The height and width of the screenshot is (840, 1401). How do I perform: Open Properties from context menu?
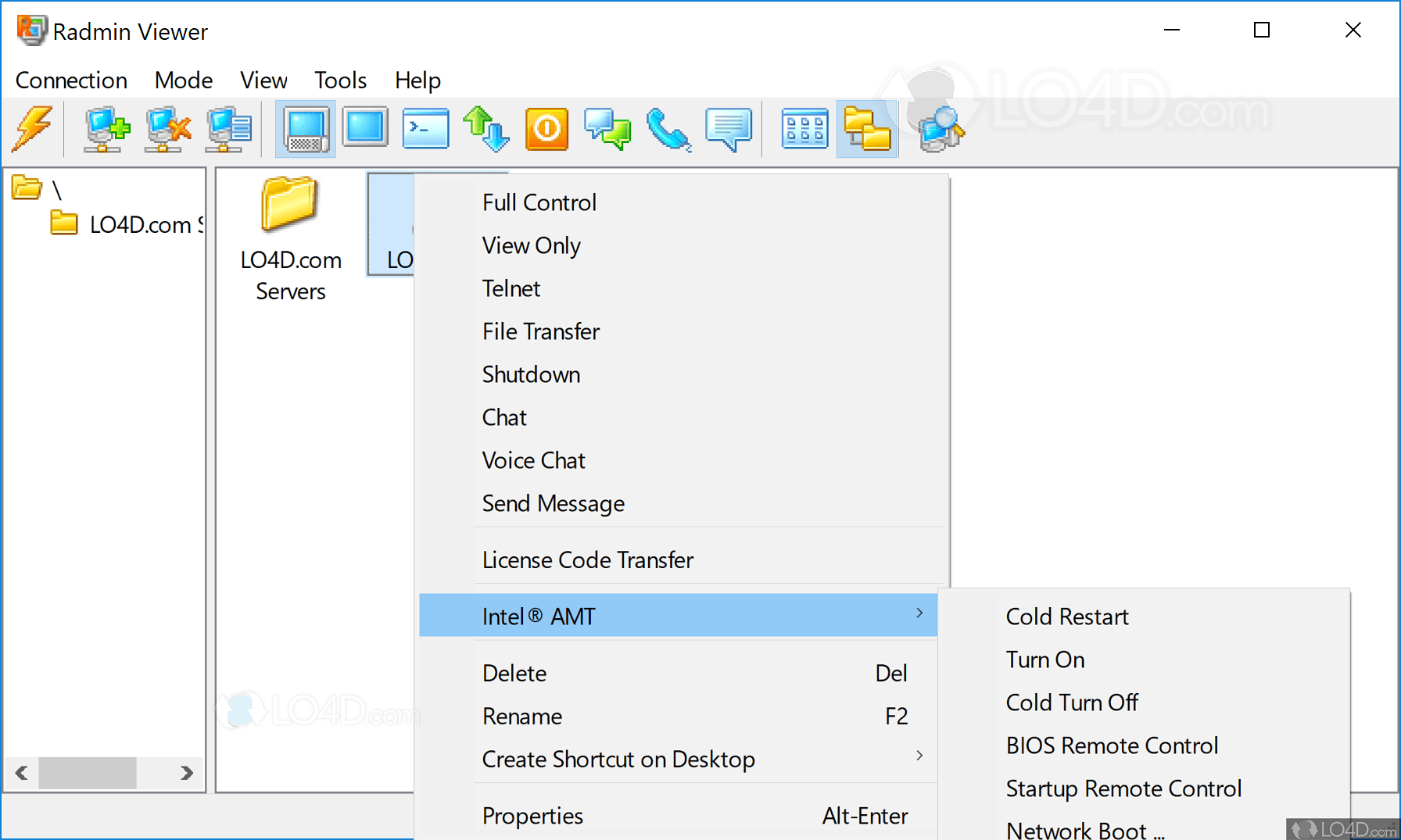click(x=679, y=816)
